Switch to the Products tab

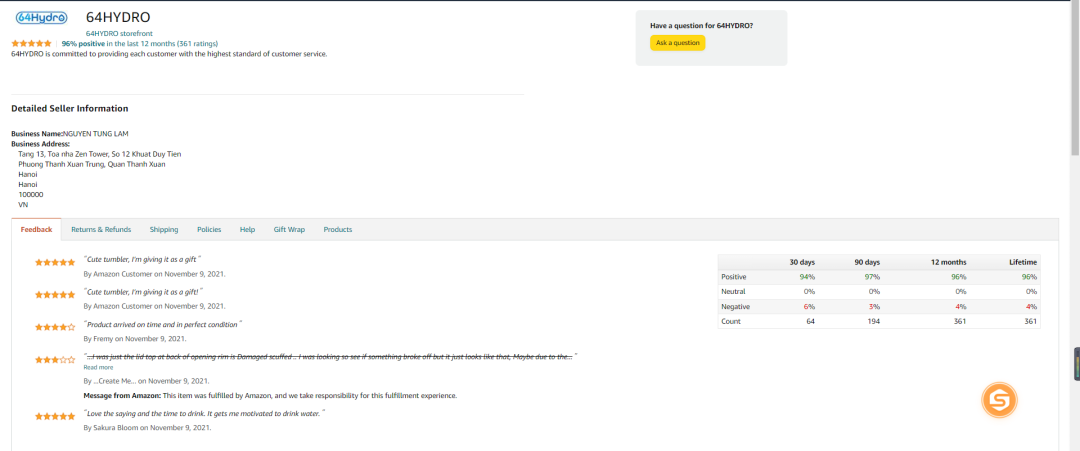point(338,229)
